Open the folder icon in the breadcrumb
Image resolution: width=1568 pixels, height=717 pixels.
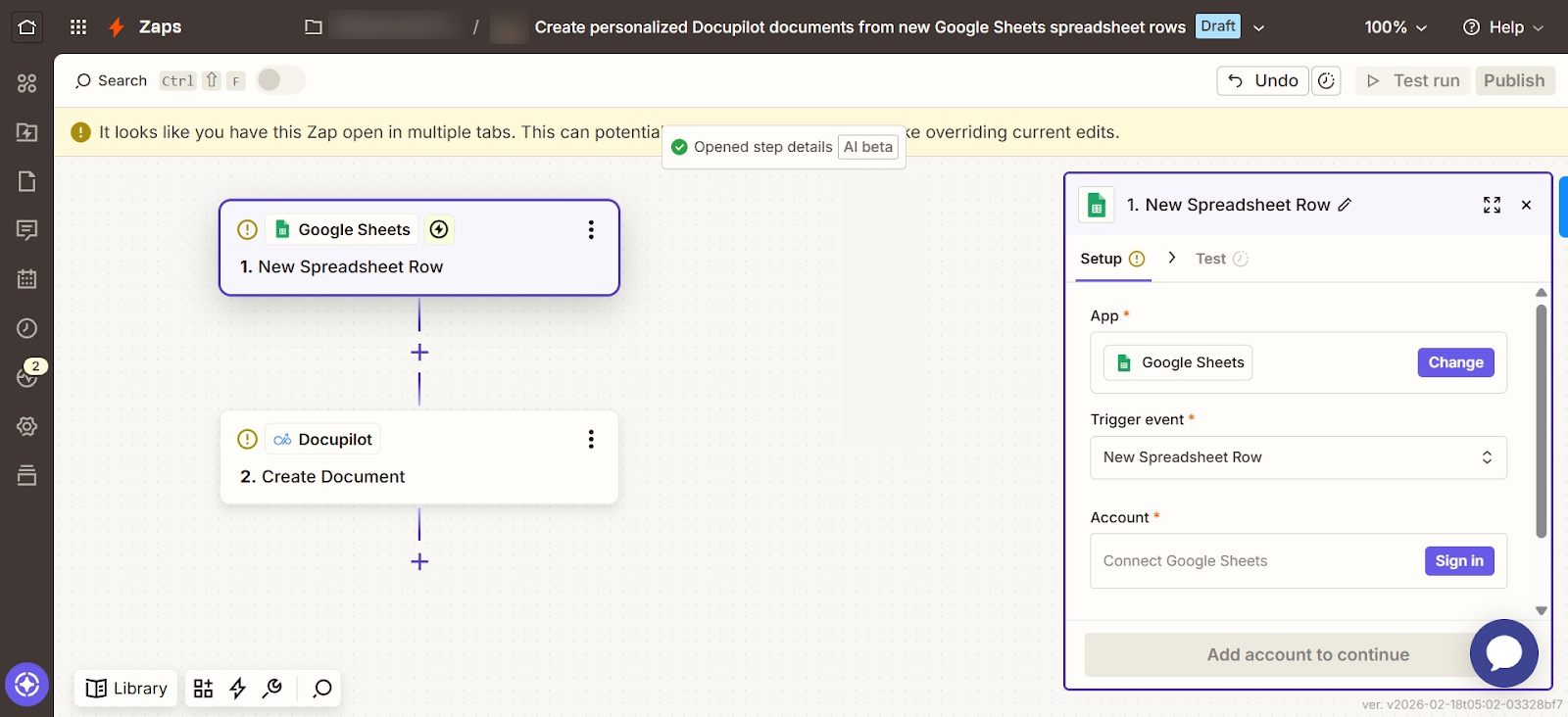314,27
